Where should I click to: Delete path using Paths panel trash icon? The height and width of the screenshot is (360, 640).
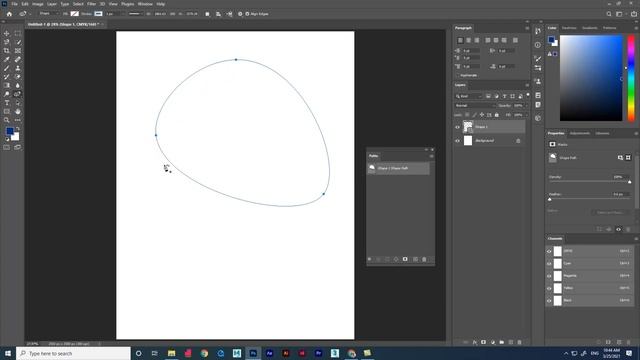[424, 259]
